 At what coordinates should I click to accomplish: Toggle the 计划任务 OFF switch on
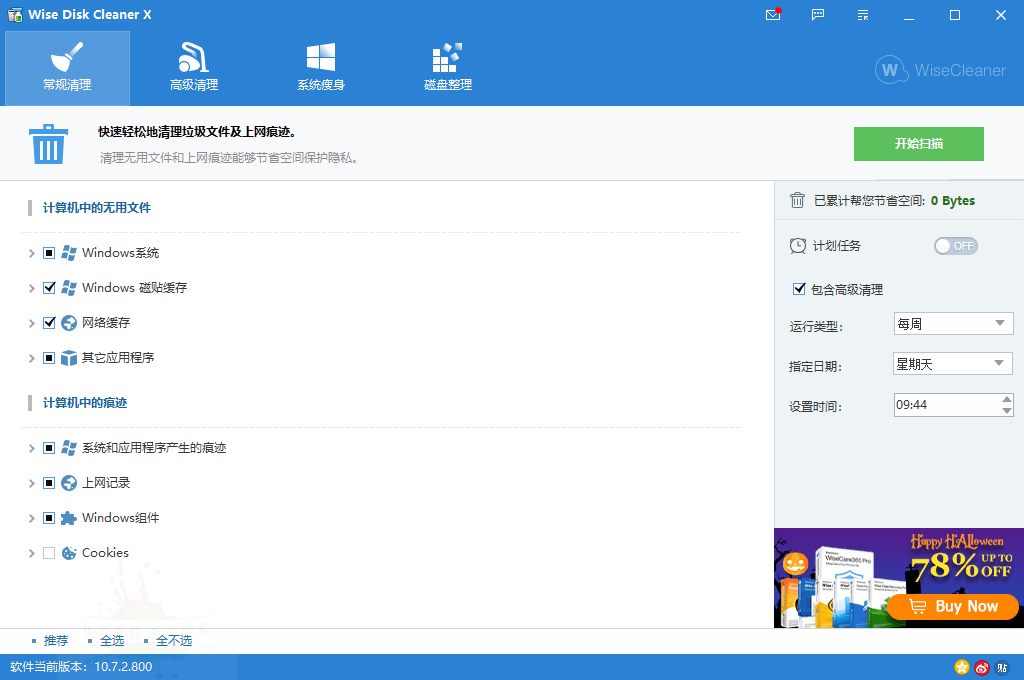tap(956, 245)
